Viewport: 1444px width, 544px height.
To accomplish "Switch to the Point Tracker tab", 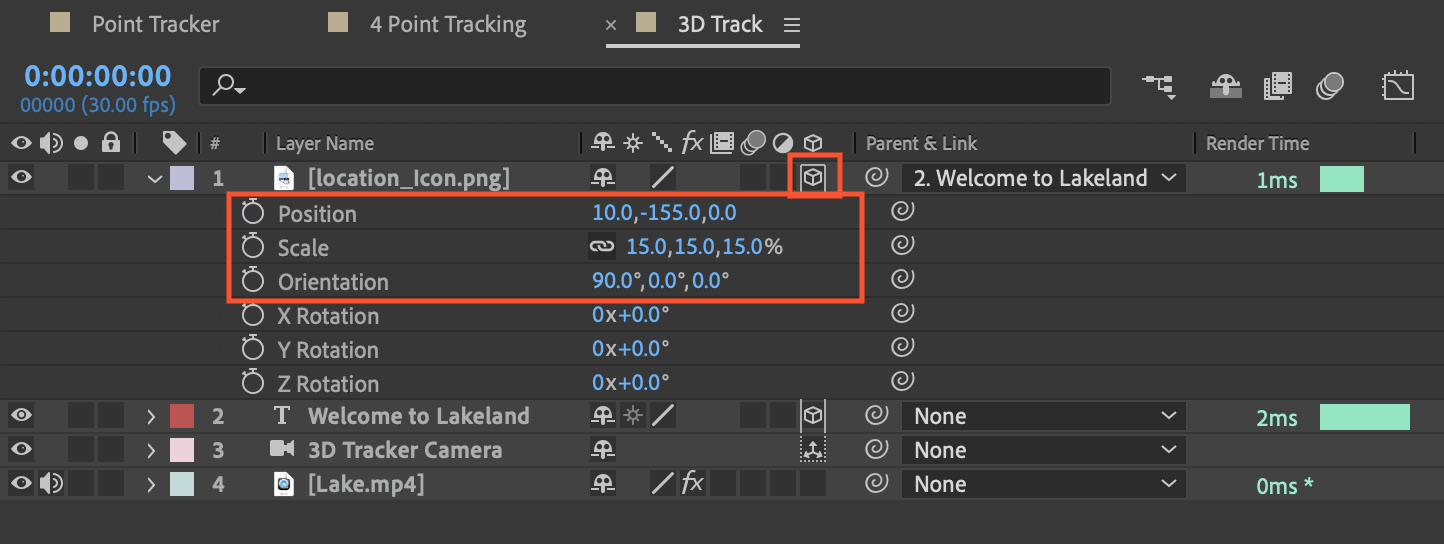I will (155, 24).
